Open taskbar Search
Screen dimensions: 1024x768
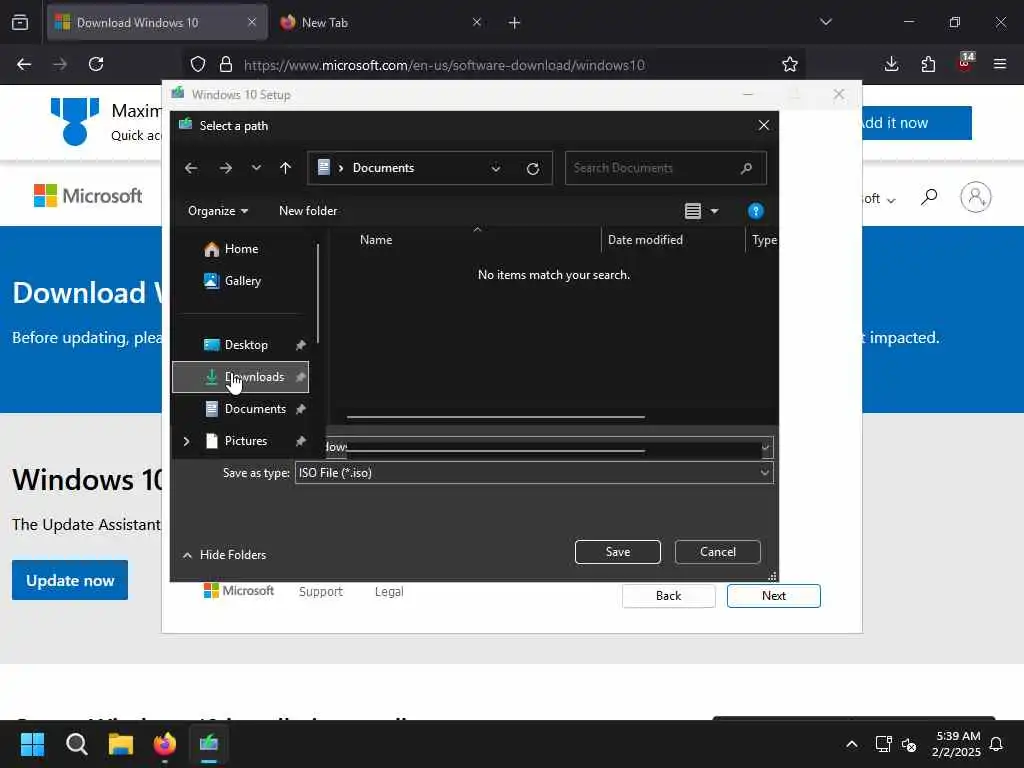tap(76, 744)
